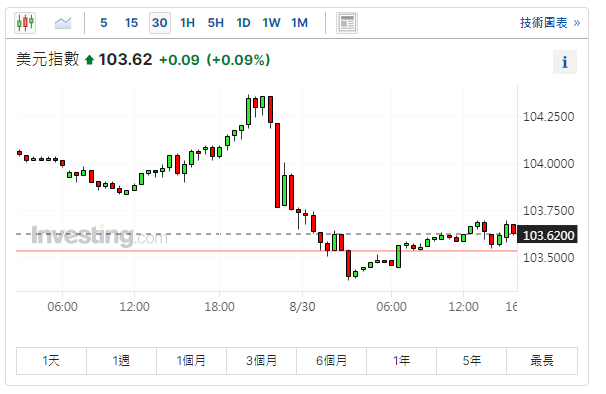Choose the 1年 range tab
606x394 pixels.
(x=401, y=361)
